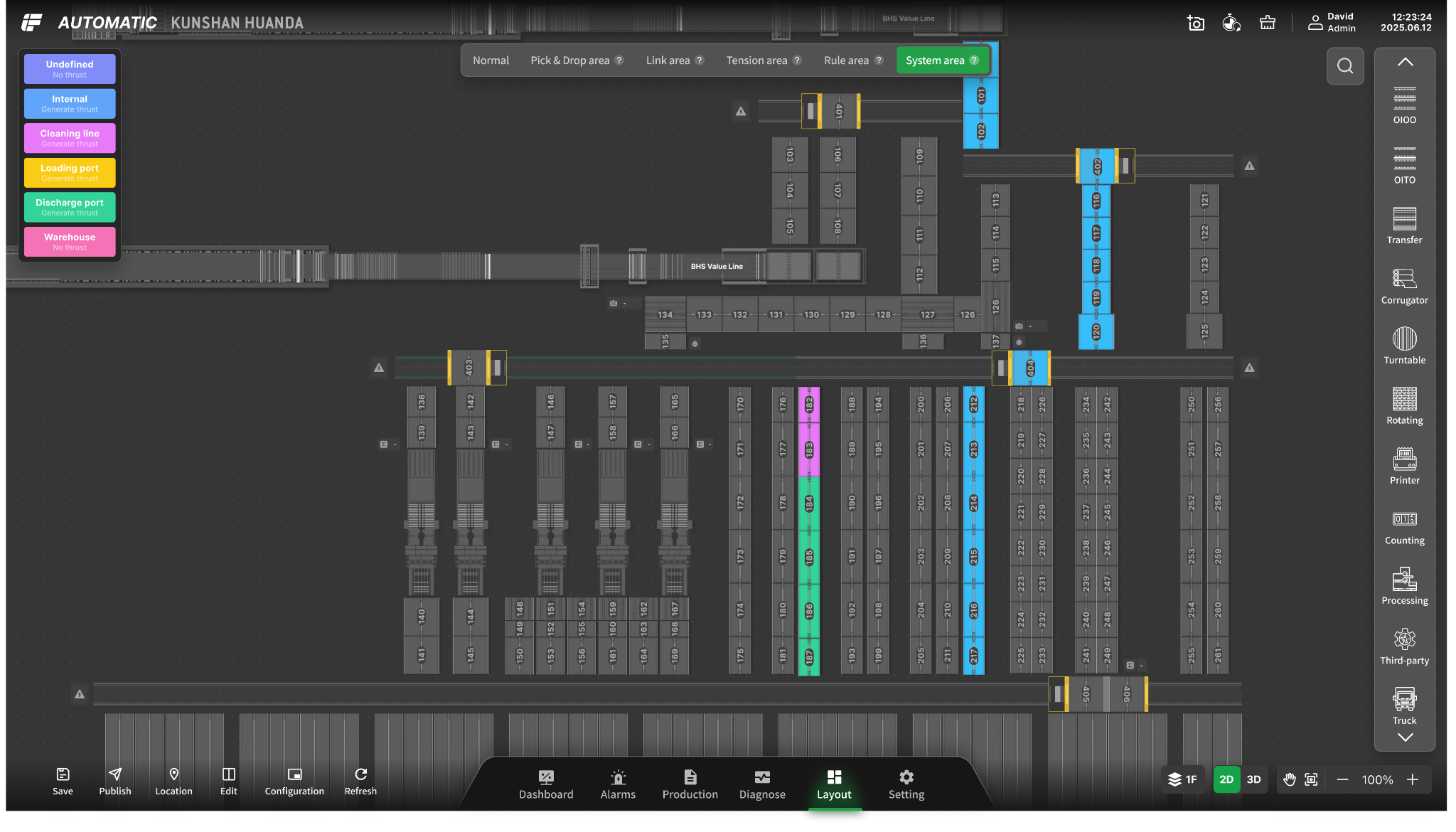Select Pick & Drop area mode
Screen dimensions: 1456x832
tap(577, 60)
